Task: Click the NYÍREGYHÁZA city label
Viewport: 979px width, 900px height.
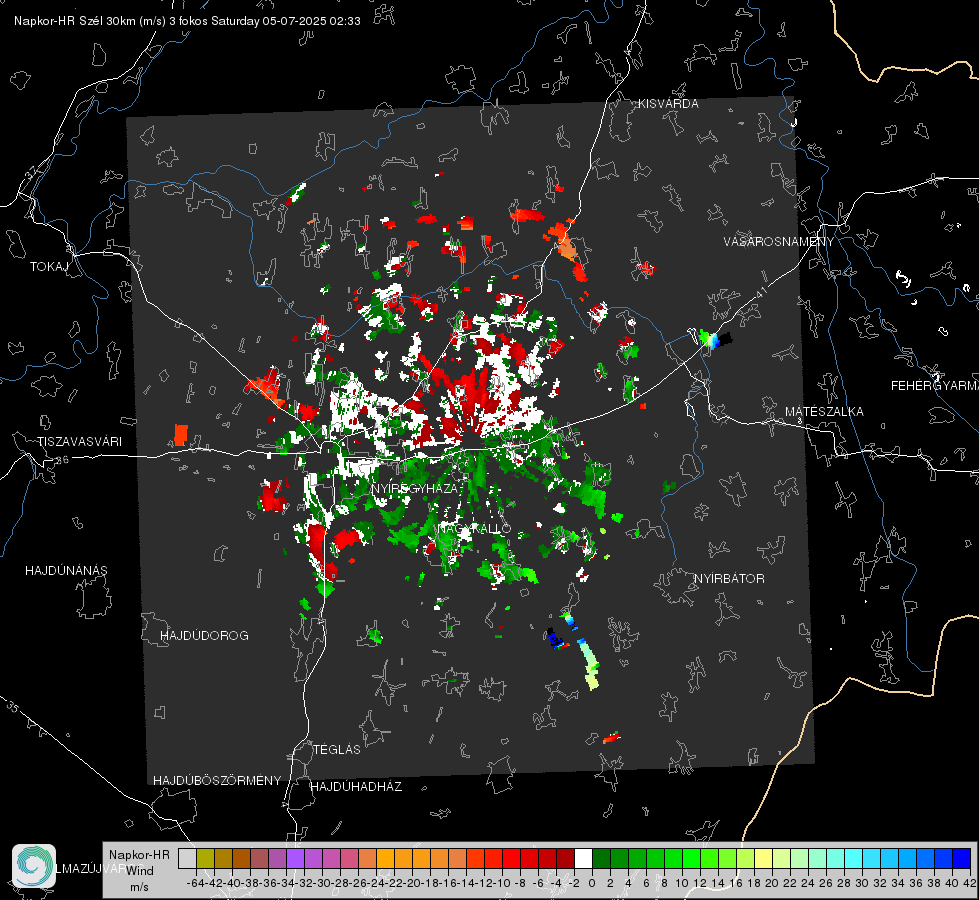Action: click(415, 488)
